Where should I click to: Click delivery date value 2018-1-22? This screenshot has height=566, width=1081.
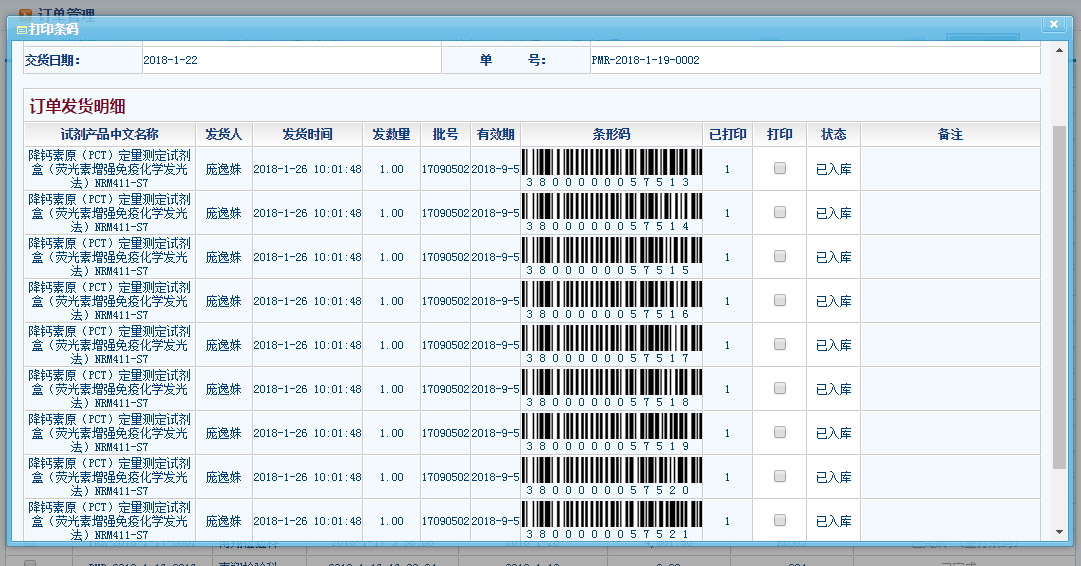[x=170, y=60]
